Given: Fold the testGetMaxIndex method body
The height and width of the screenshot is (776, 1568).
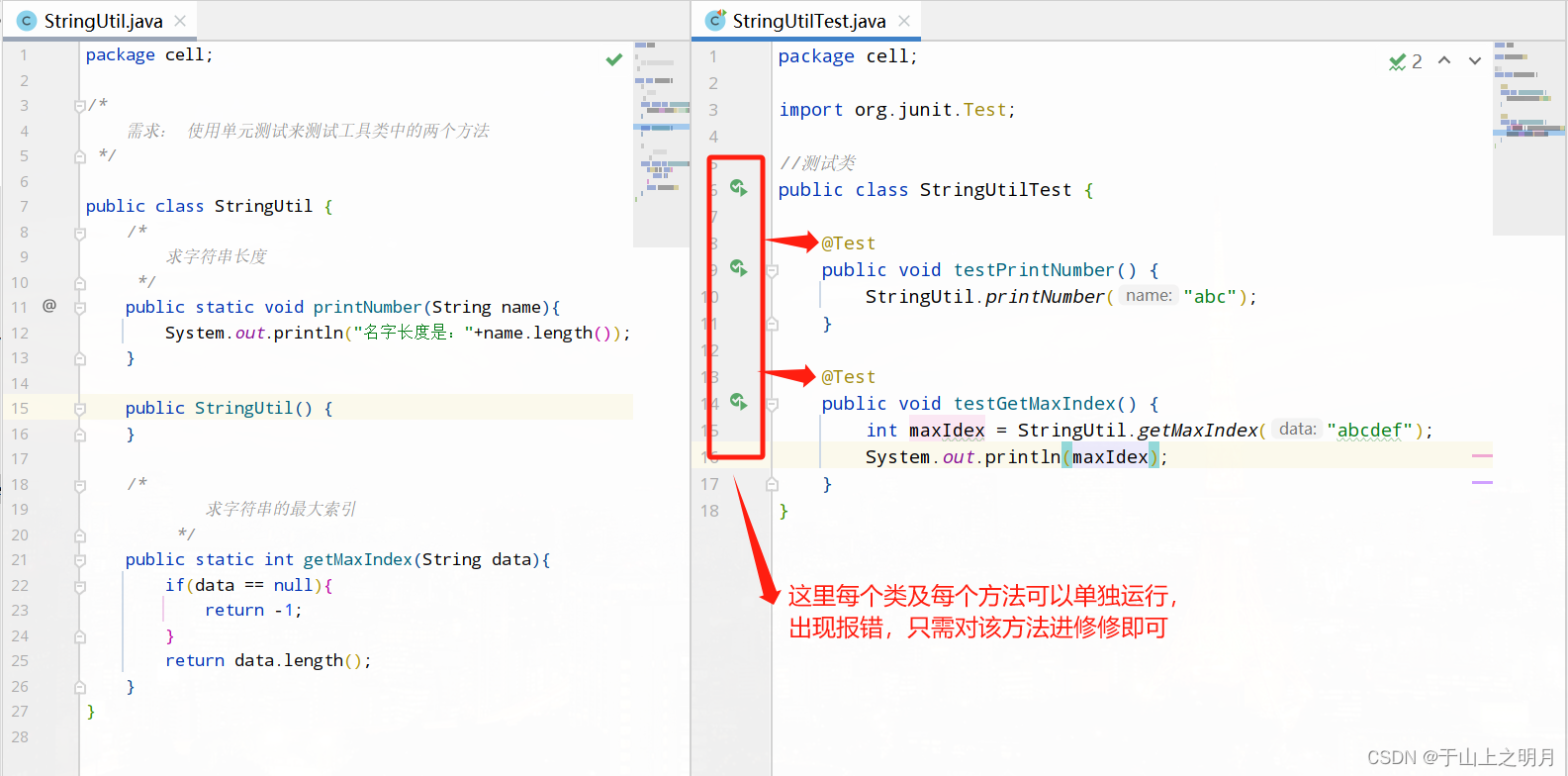Looking at the screenshot, I should 773,404.
